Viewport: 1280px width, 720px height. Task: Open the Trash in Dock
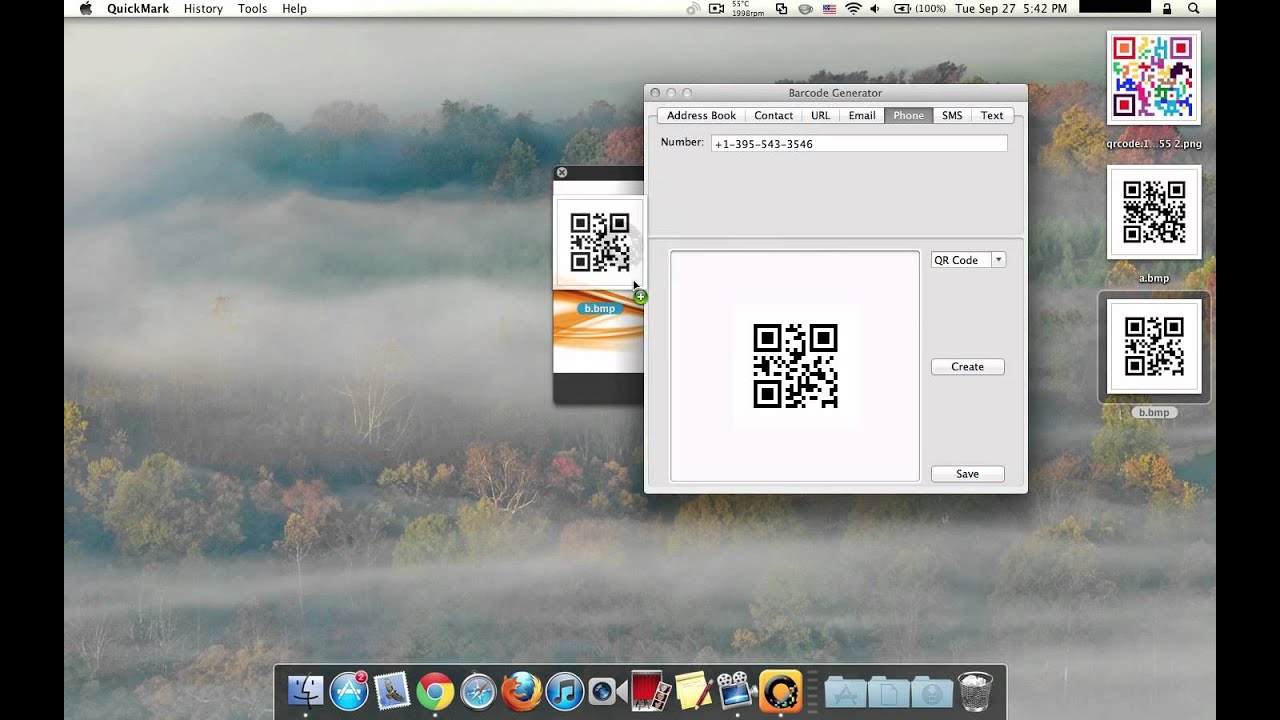pyautogui.click(x=975, y=691)
